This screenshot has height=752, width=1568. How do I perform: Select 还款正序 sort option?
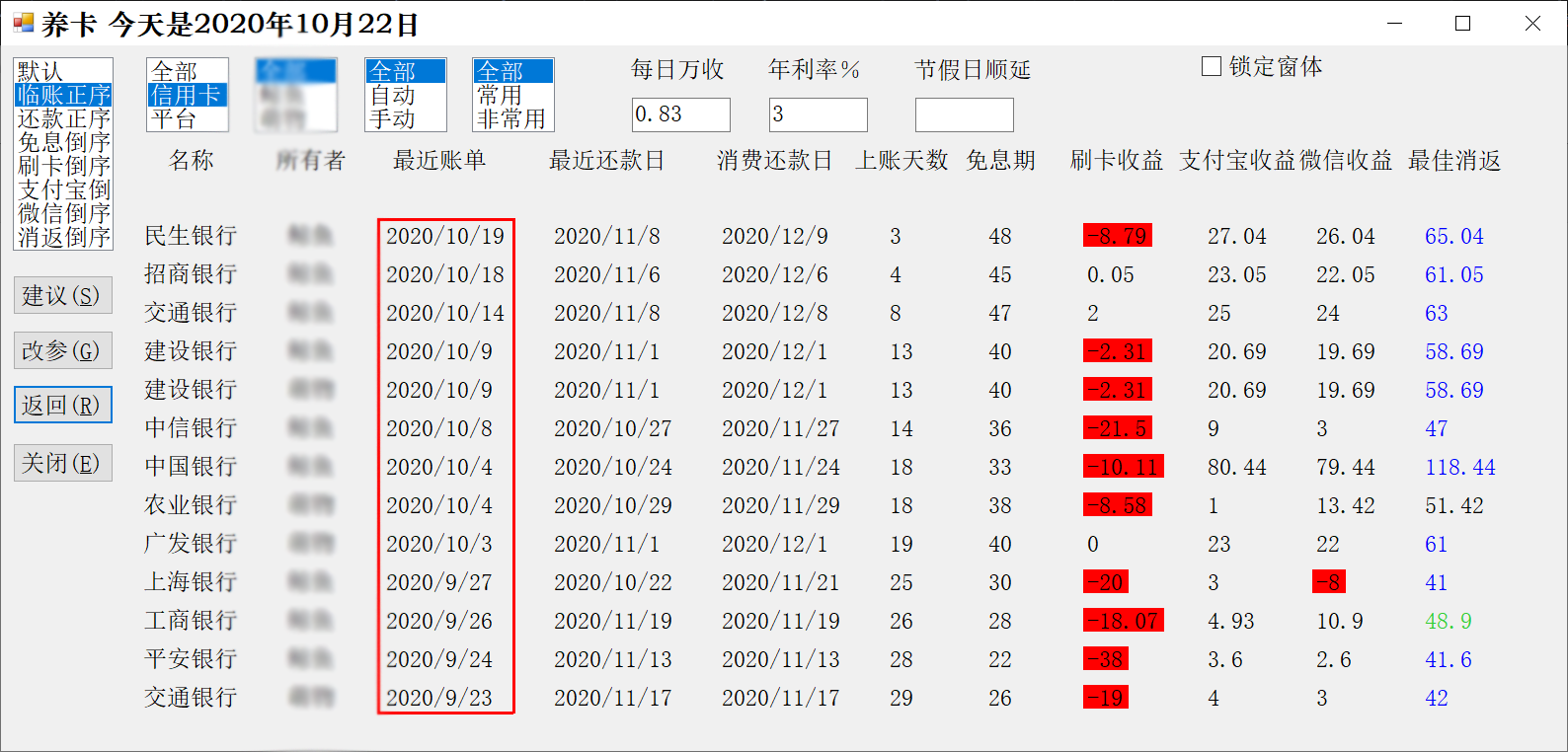[x=63, y=118]
